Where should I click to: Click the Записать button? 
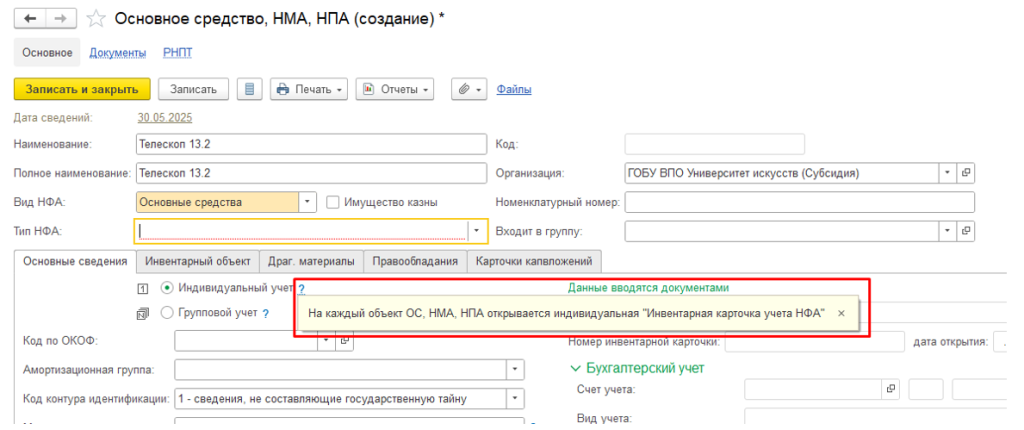coord(193,90)
